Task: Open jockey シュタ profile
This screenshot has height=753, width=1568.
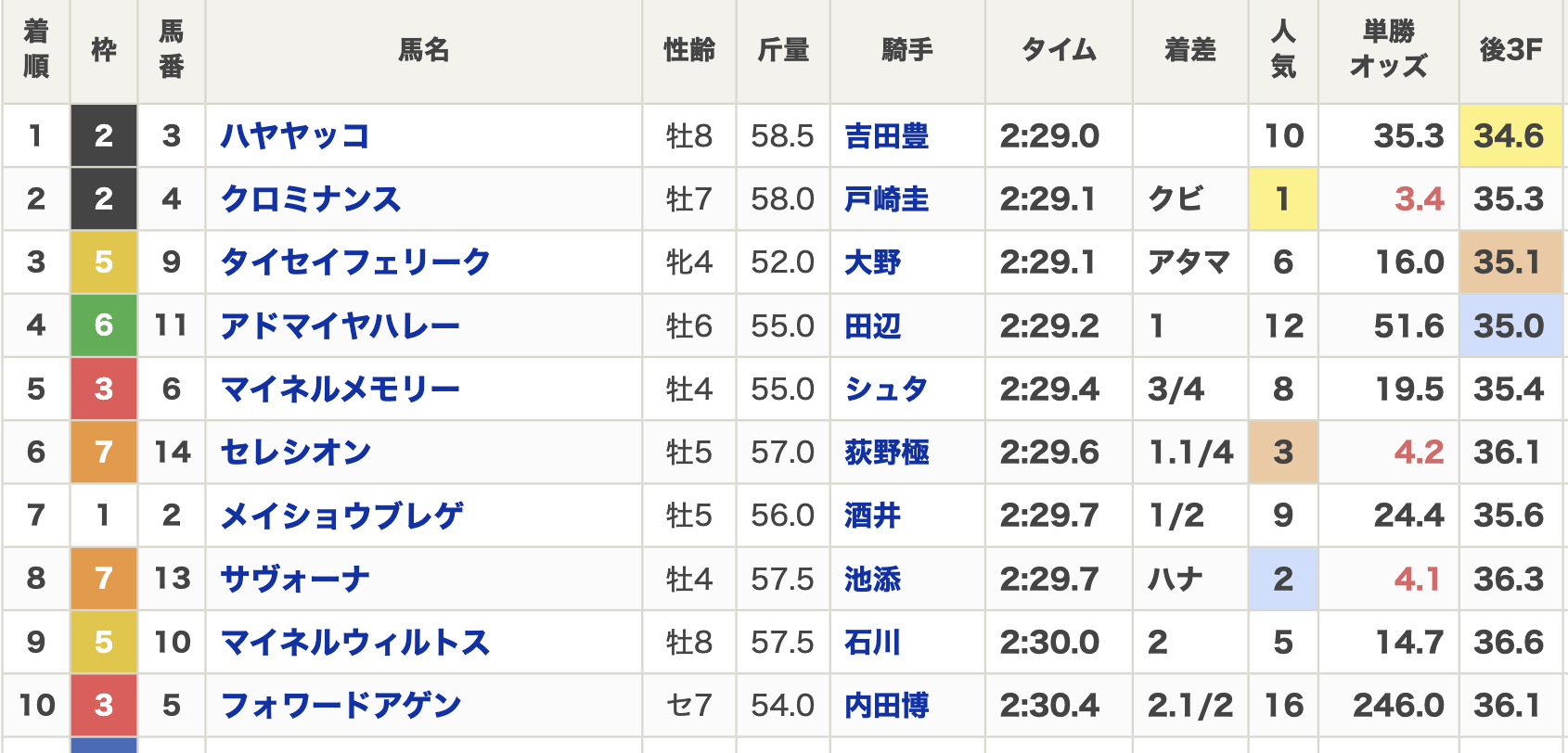Action: pos(886,389)
